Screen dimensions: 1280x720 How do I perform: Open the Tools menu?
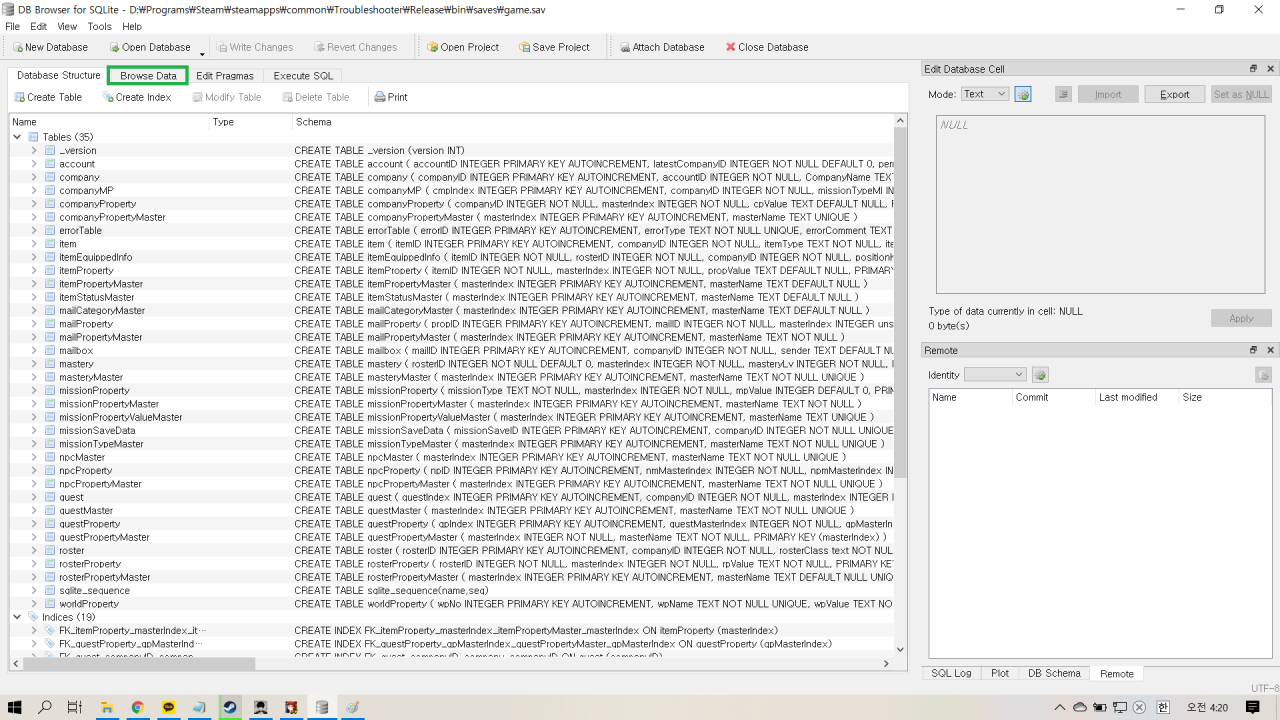[x=99, y=27]
